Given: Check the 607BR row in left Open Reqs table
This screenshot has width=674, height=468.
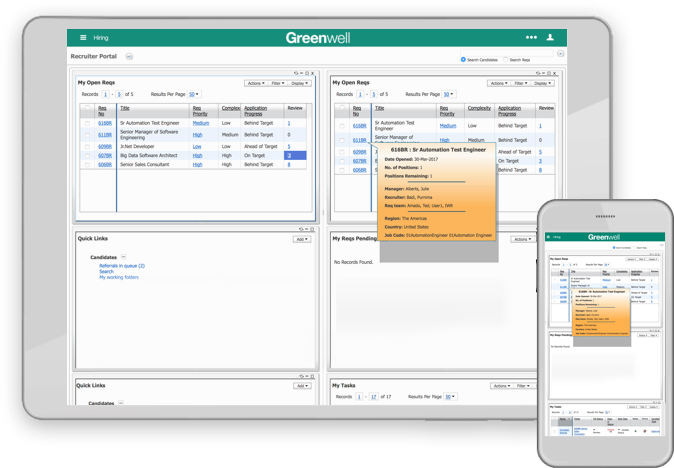Looking at the screenshot, I should tap(87, 156).
